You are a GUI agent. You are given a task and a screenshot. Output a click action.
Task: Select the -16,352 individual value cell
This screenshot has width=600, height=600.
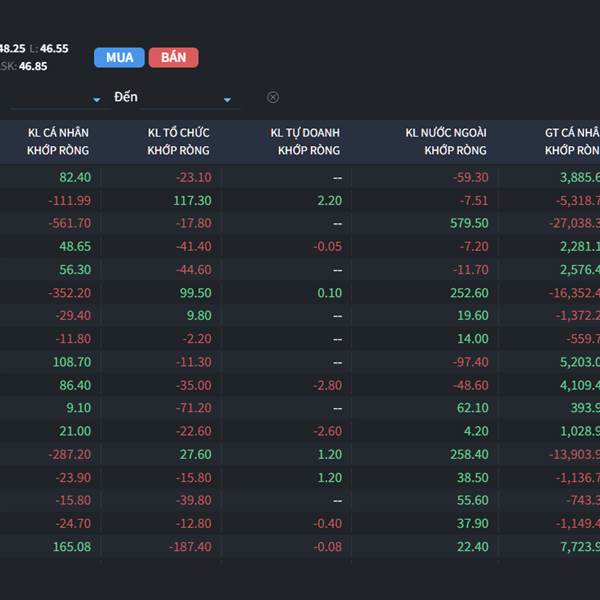coord(574,293)
